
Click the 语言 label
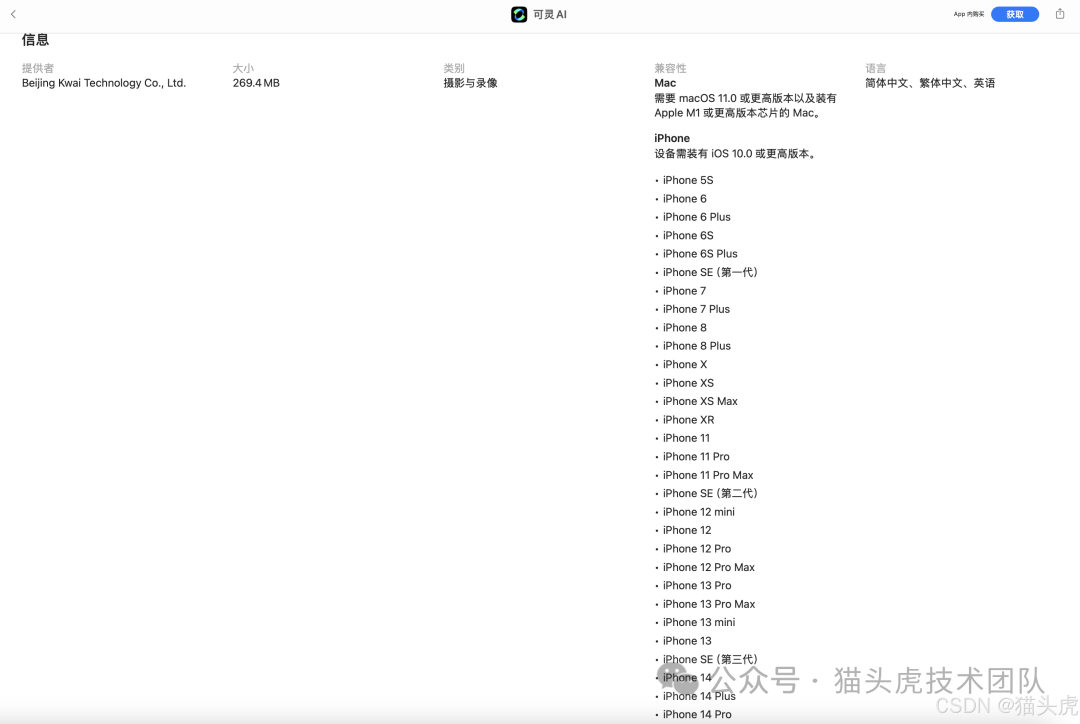(x=875, y=68)
